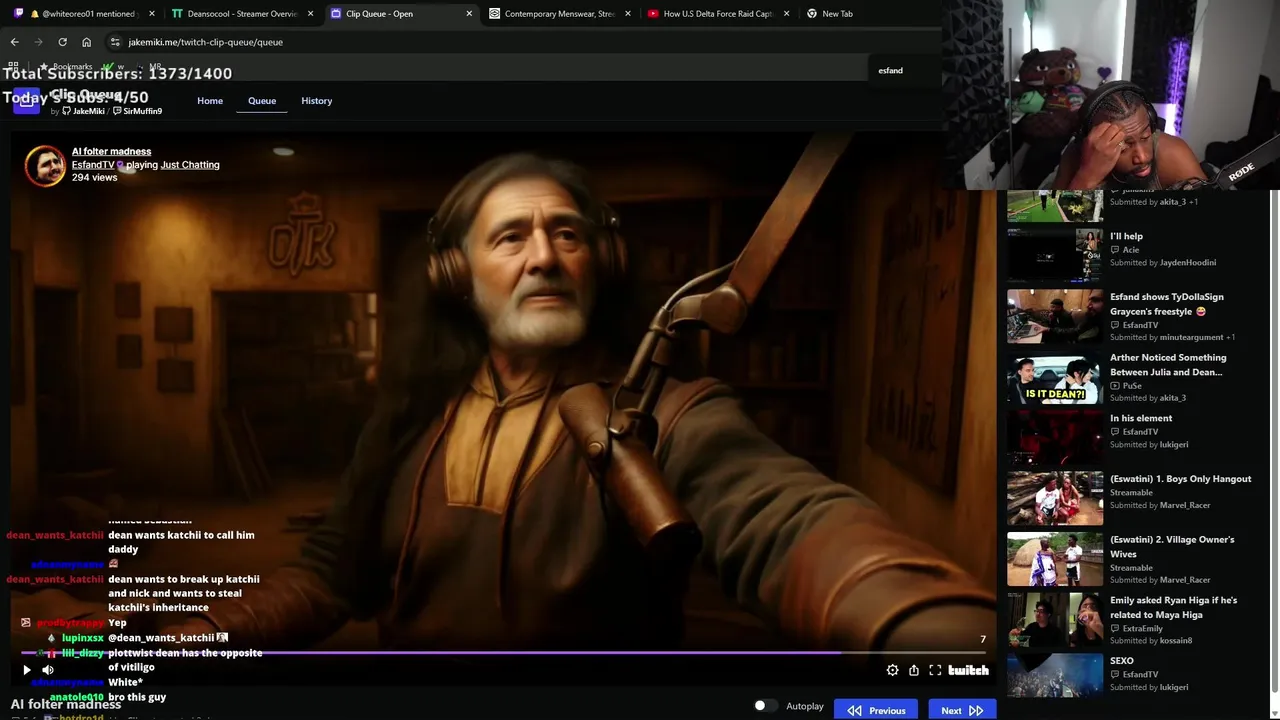Click the (Eswatini) 1. Boys Only Hangout title
This screenshot has height=720, width=1280.
point(1180,479)
